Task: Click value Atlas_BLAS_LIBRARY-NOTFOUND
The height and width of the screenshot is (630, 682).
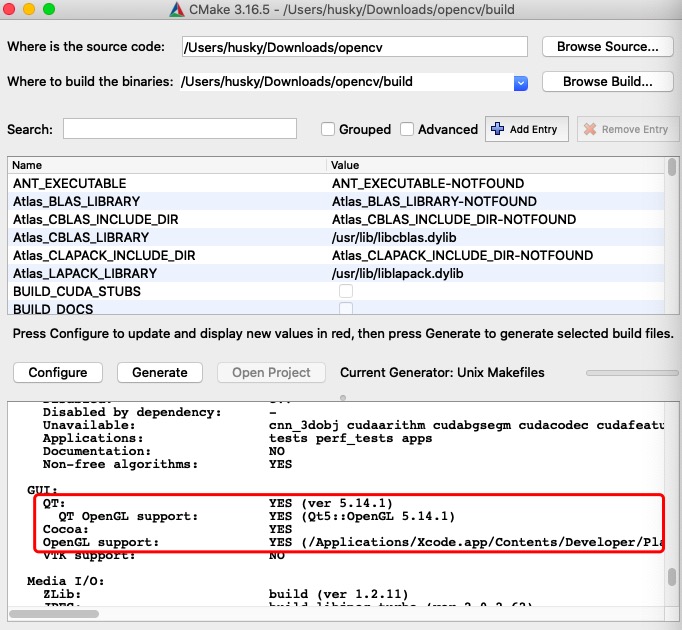Action: 435,201
